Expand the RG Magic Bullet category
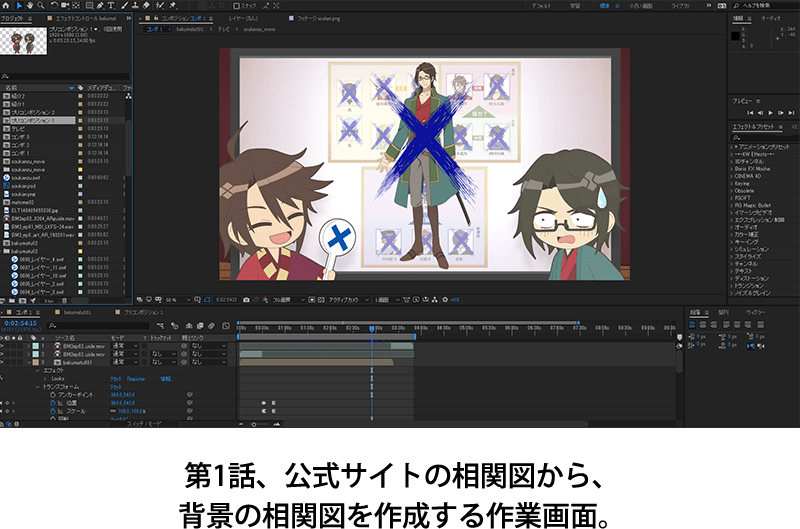This screenshot has width=800, height=529. click(x=731, y=205)
